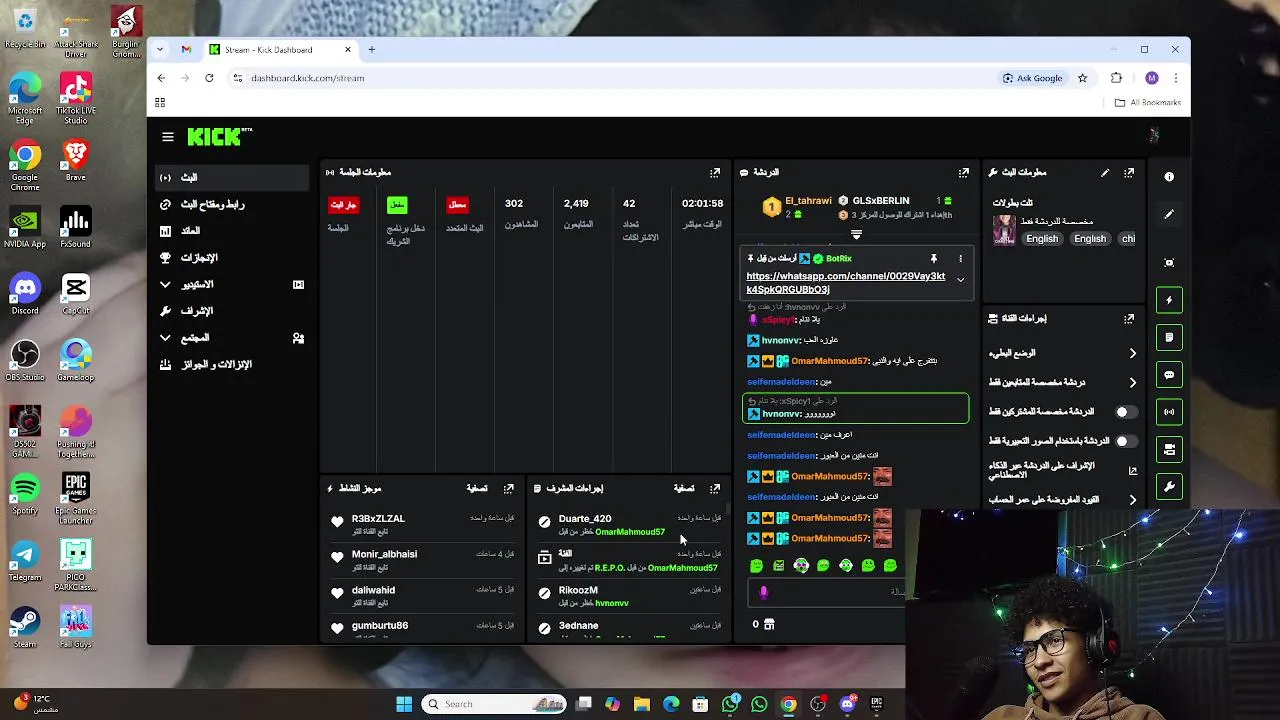Select RikoozM in moderator actions
The height and width of the screenshot is (720, 1280).
578,590
